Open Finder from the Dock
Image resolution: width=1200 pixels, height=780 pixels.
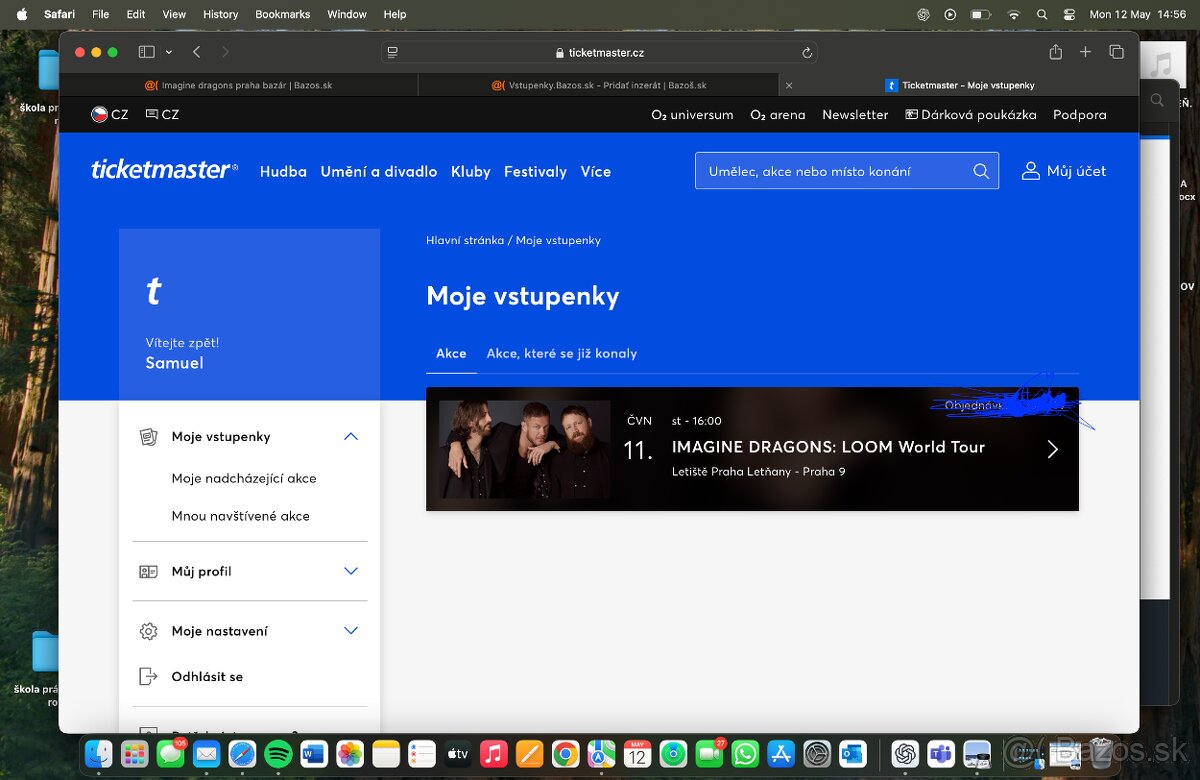coord(98,753)
